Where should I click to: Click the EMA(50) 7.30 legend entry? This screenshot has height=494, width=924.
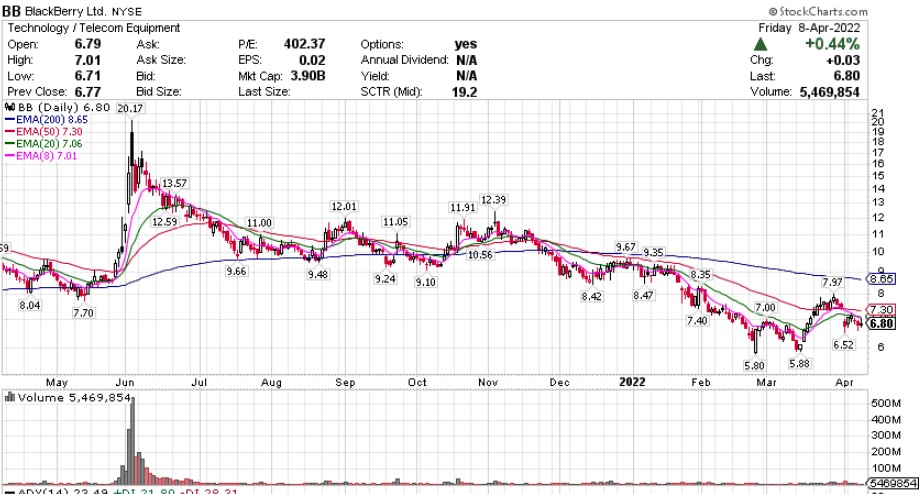tap(42, 131)
